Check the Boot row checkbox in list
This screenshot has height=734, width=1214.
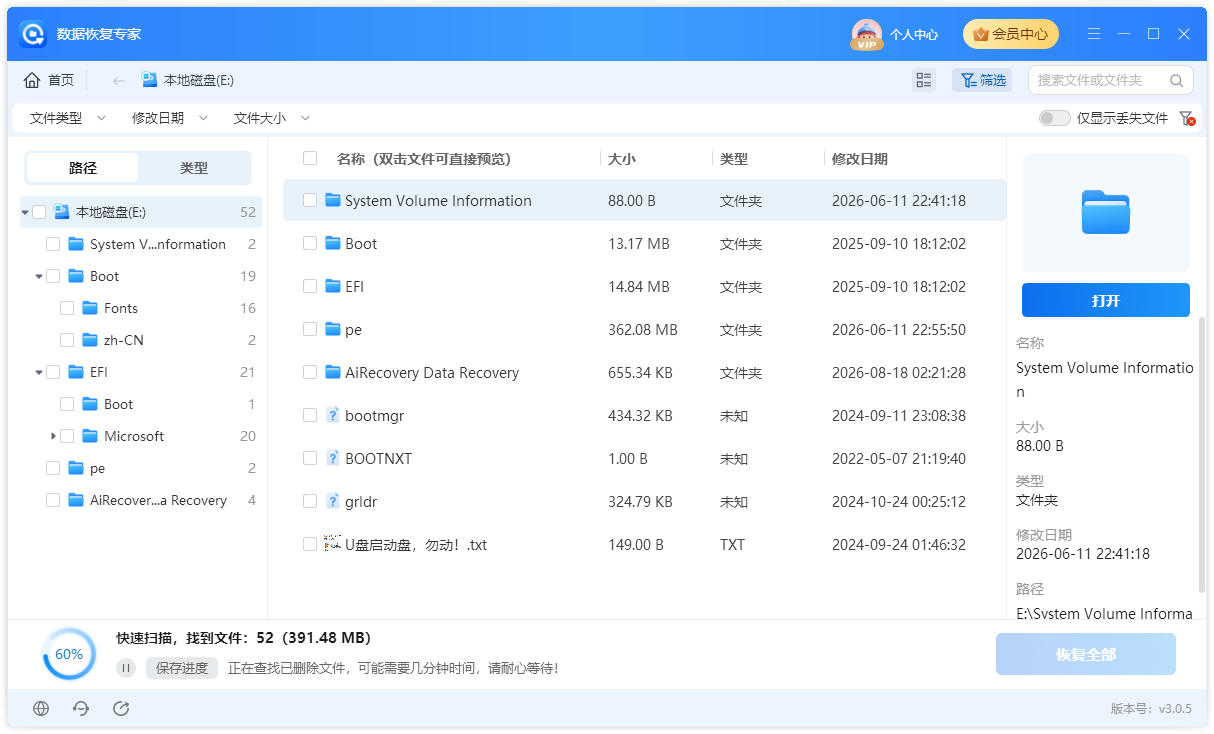pyautogui.click(x=310, y=243)
